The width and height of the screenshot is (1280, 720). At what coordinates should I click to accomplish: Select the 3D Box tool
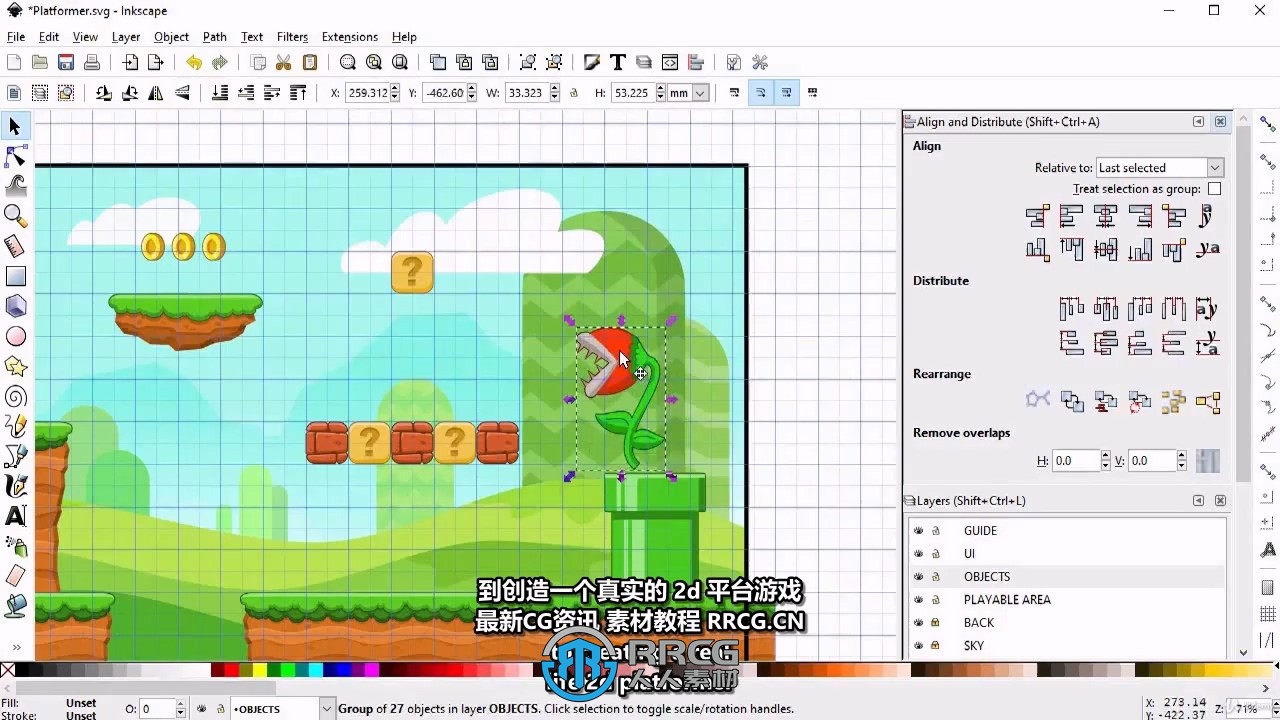15,306
